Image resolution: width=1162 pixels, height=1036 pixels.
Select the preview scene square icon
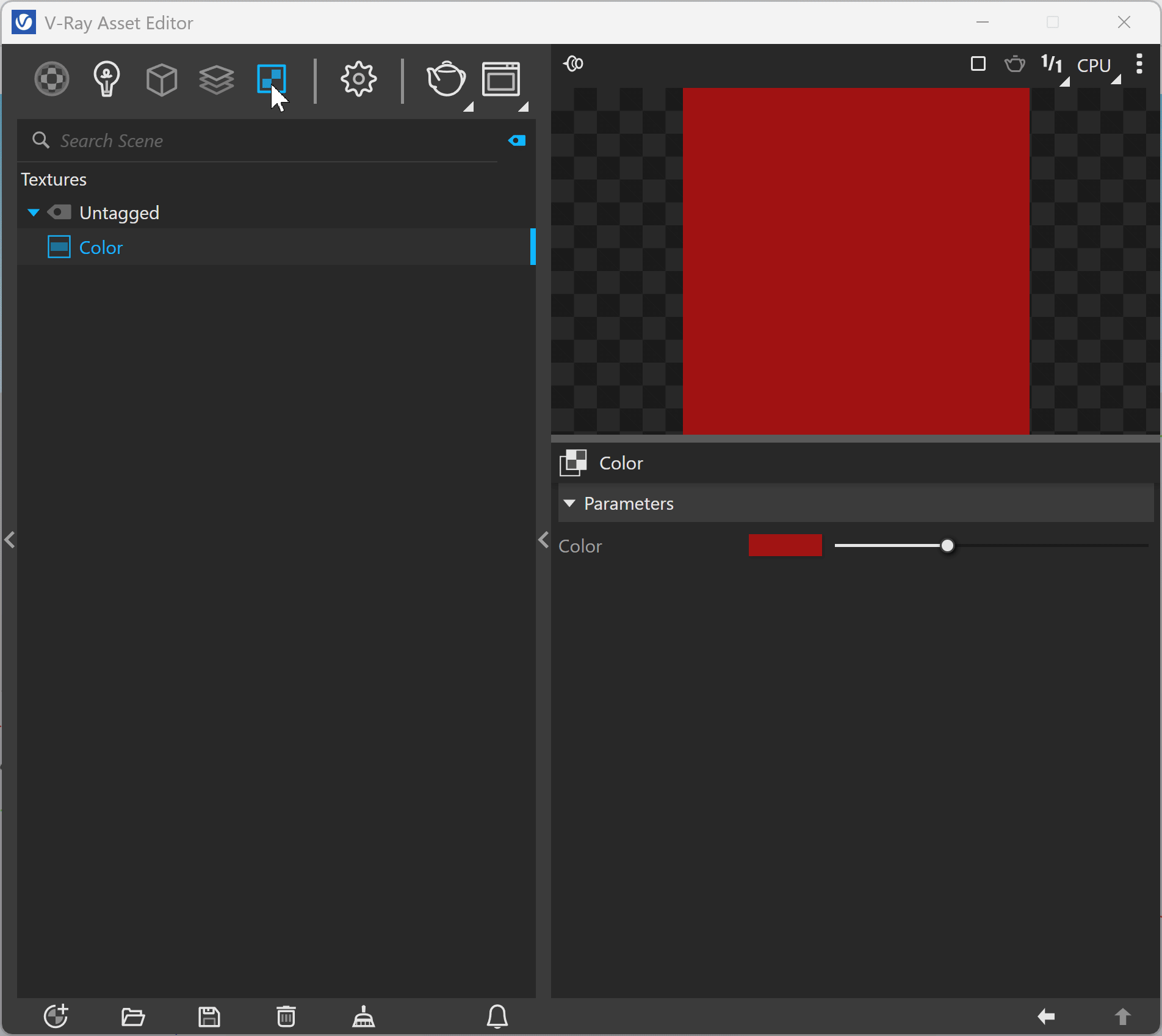tap(978, 63)
